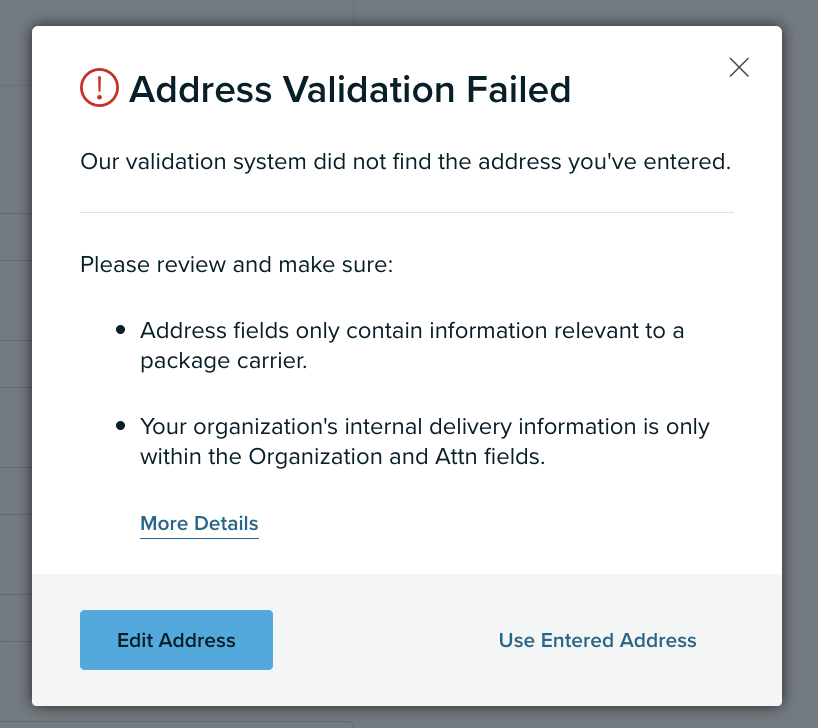Click the underline beneath More Details
818x728 pixels.
[199, 538]
